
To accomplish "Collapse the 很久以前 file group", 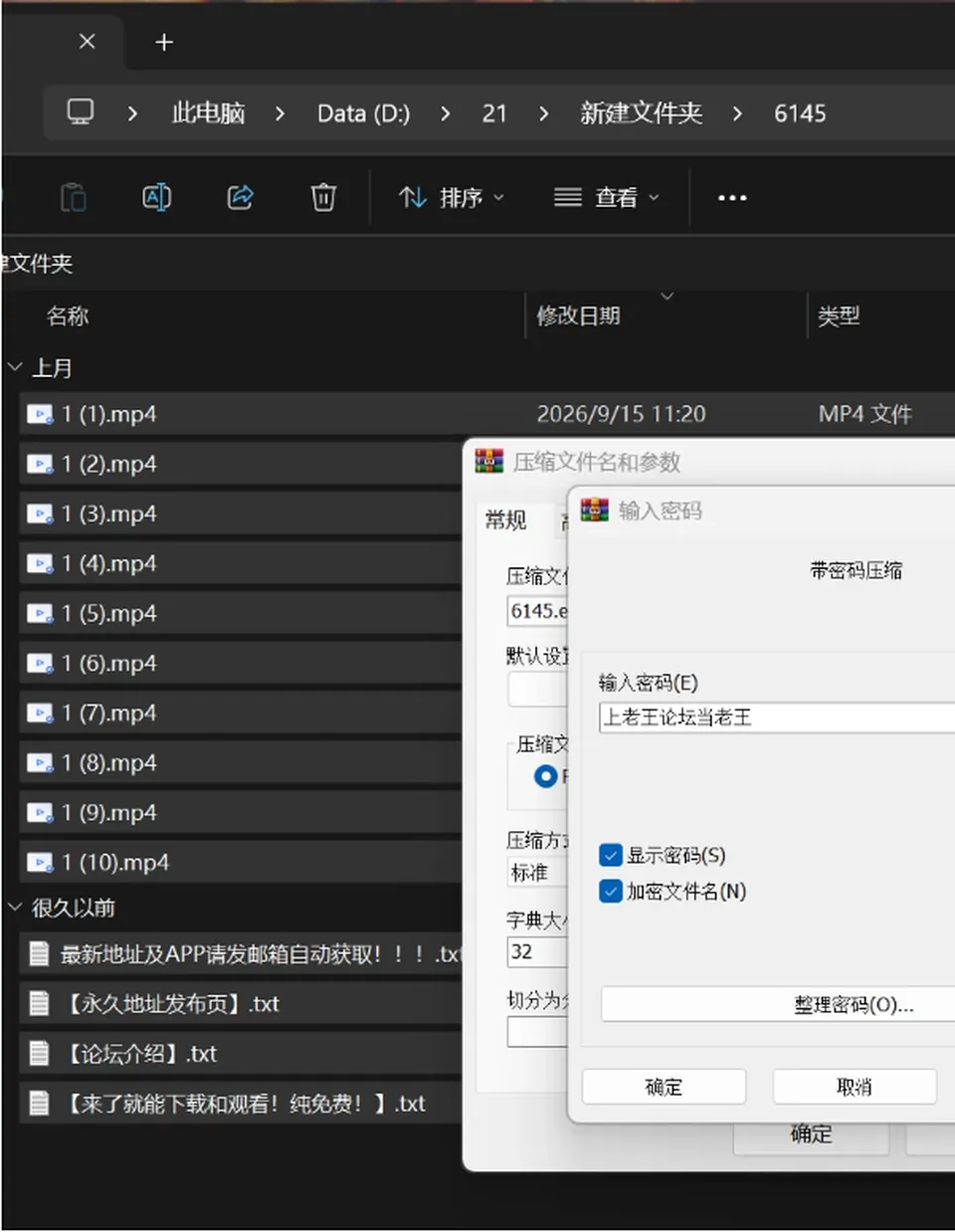I will pyautogui.click(x=15, y=907).
